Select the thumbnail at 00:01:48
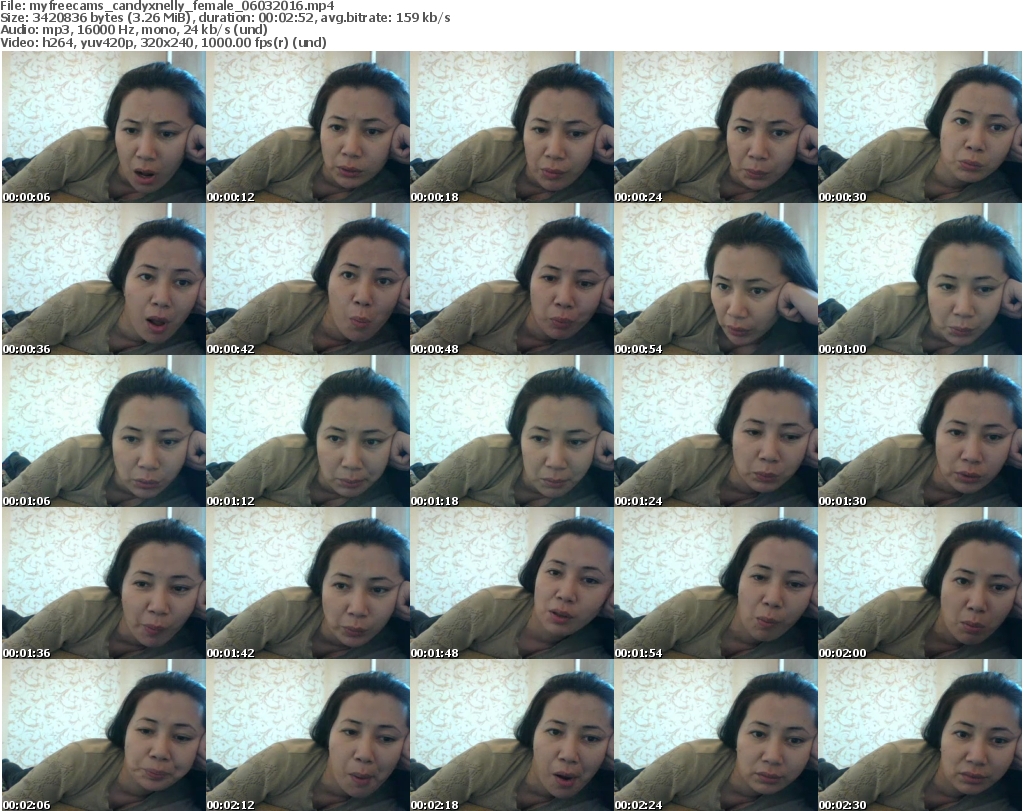1024x811 pixels. tap(511, 584)
